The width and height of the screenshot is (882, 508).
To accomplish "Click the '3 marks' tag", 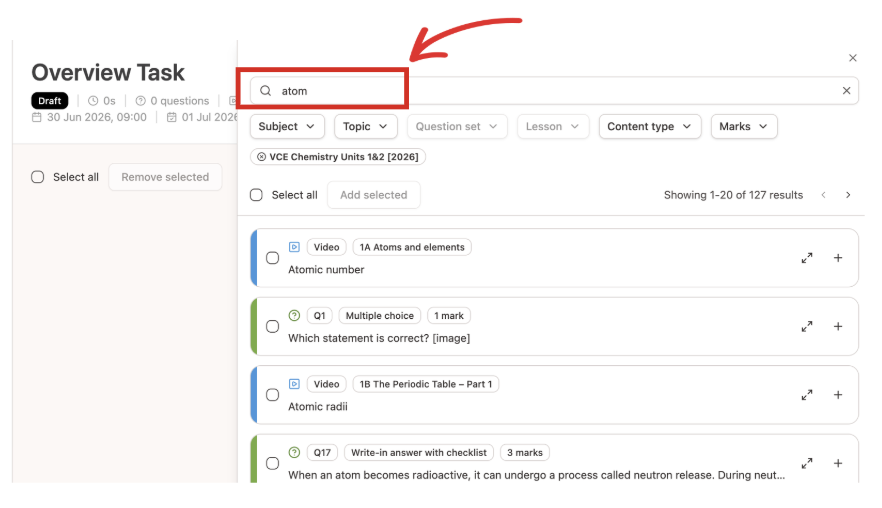I will coord(525,452).
